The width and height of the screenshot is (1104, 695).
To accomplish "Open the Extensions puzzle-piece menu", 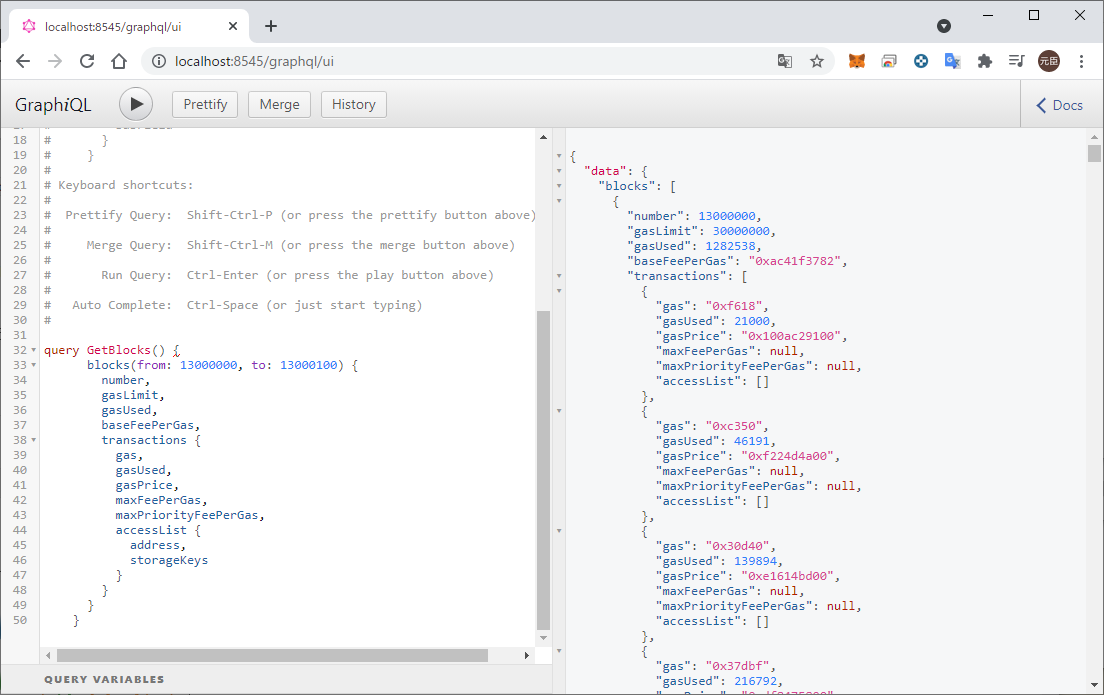I will (x=985, y=61).
